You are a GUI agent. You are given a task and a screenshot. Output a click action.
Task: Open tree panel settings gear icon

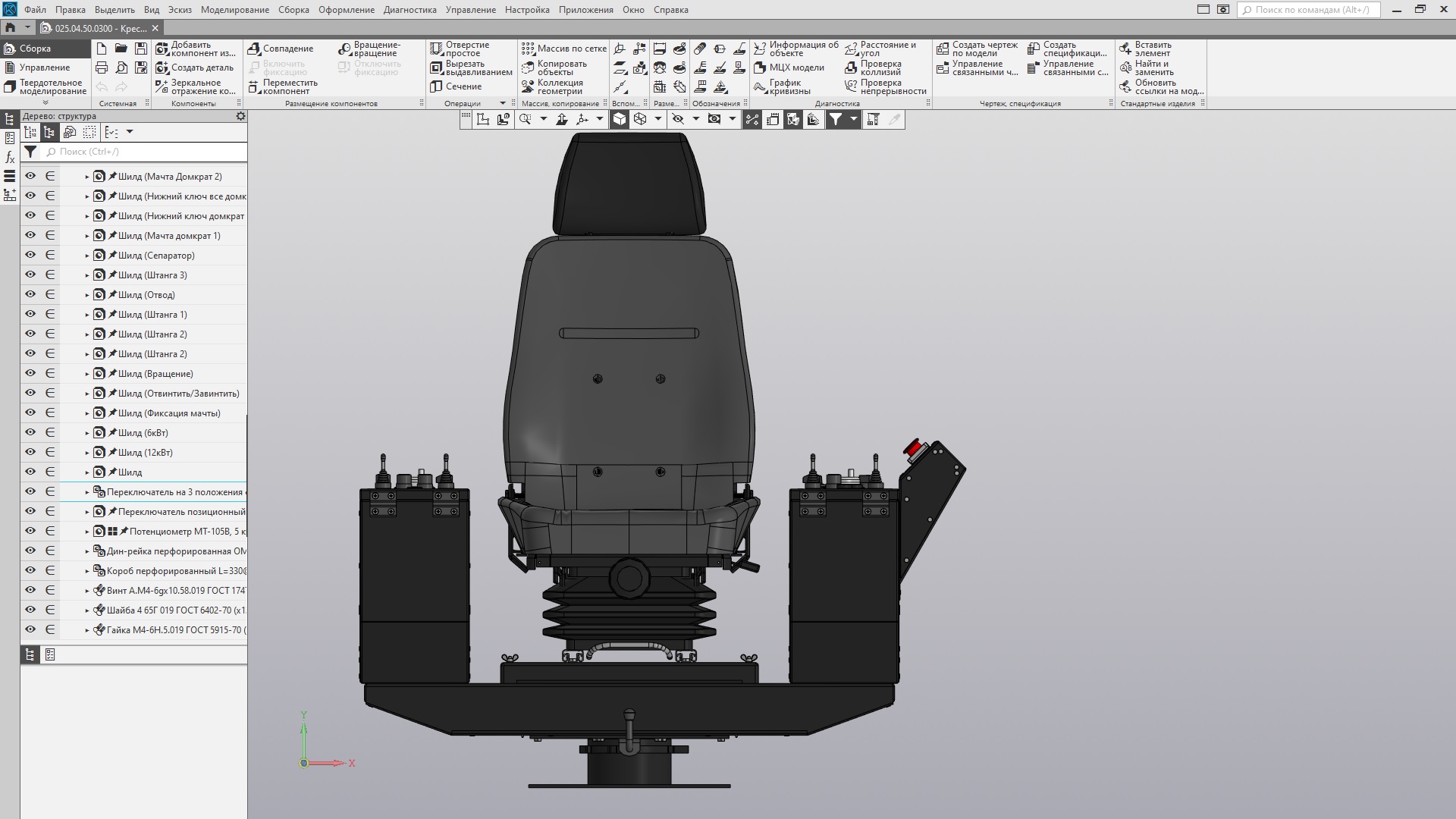240,116
